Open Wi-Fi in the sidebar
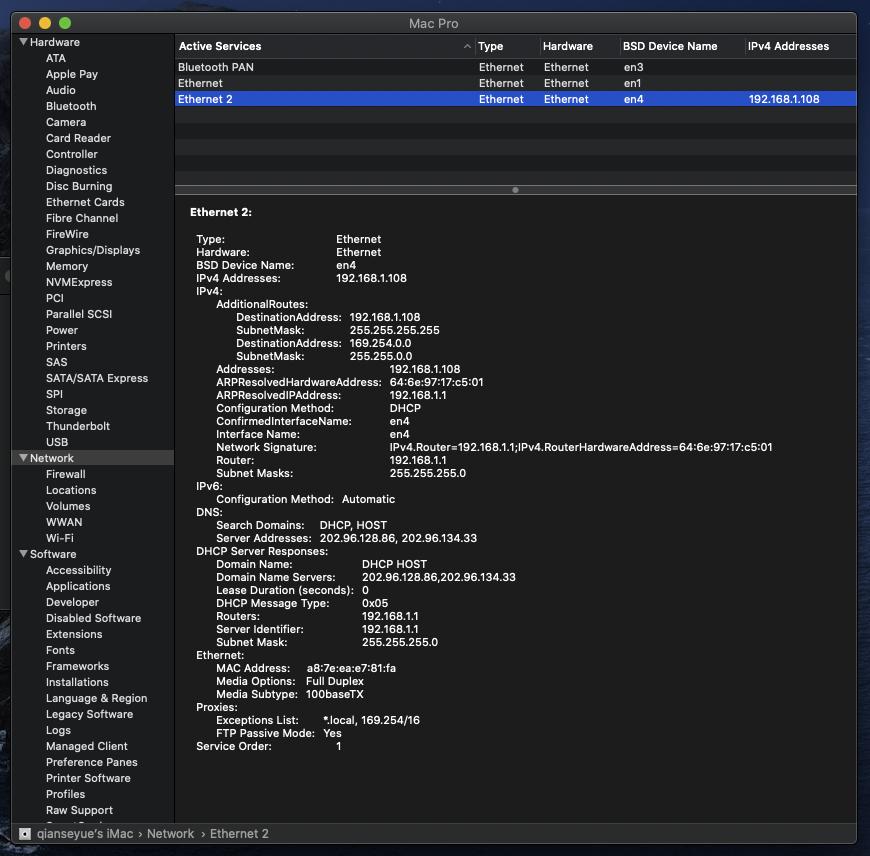Viewport: 870px width, 856px height. pos(60,538)
